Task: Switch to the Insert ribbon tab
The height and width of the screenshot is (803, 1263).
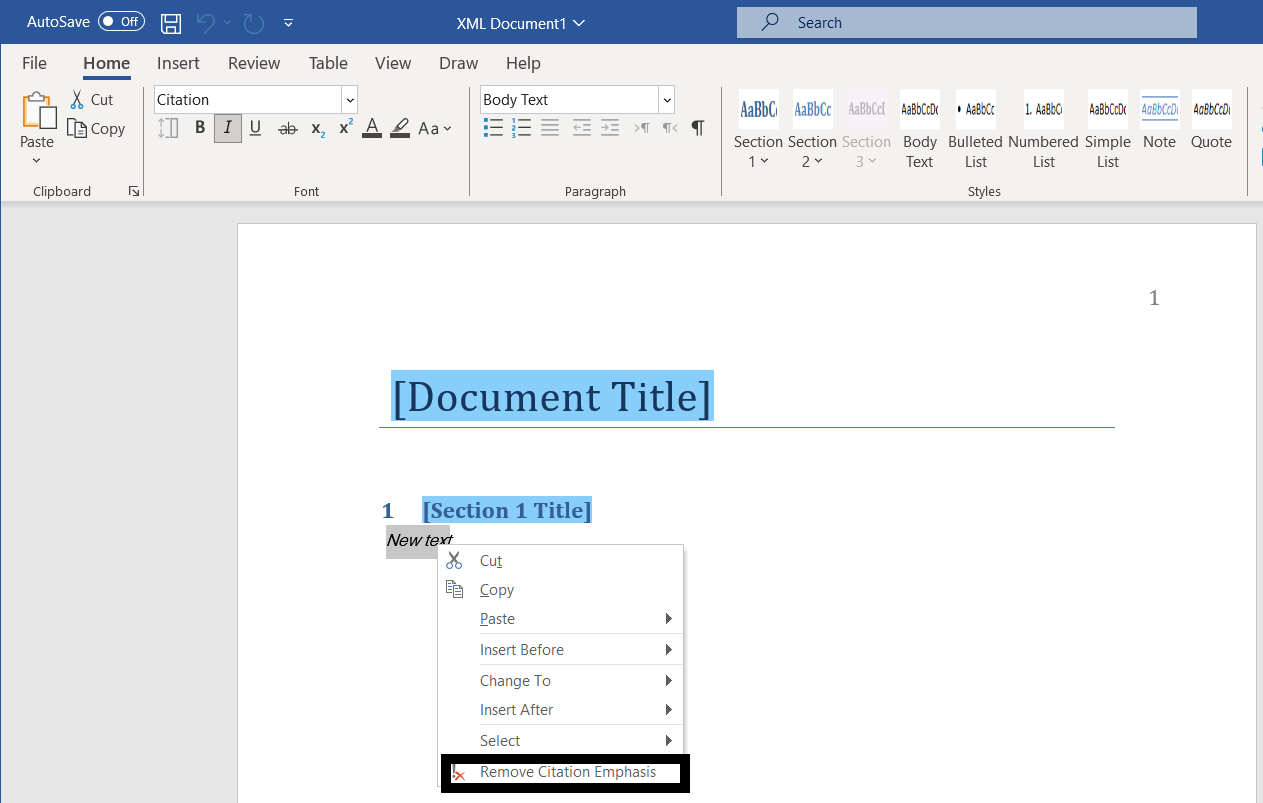Action: pyautogui.click(x=178, y=63)
